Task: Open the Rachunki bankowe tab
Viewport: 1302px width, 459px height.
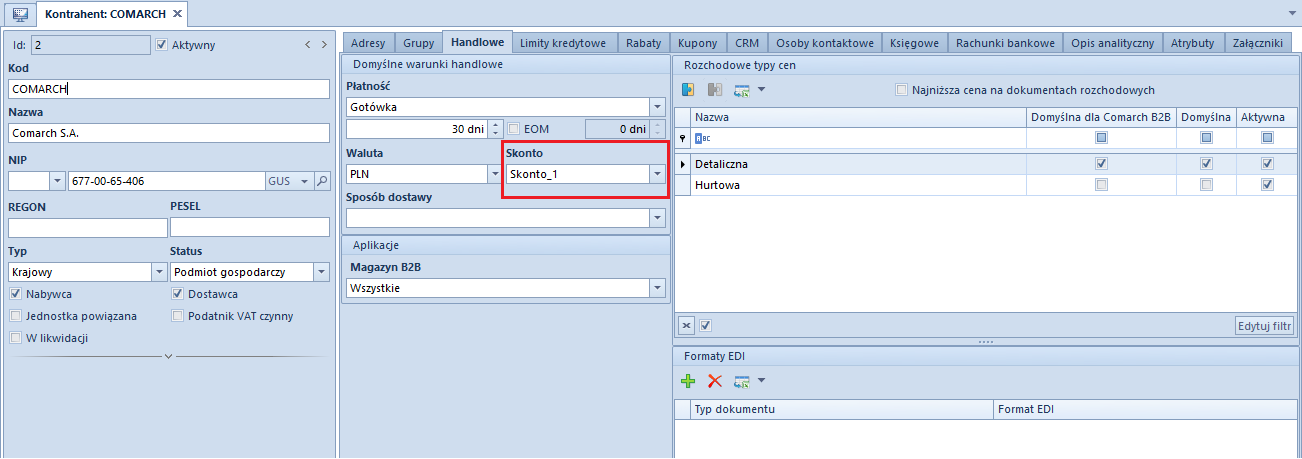Action: pos(1005,43)
